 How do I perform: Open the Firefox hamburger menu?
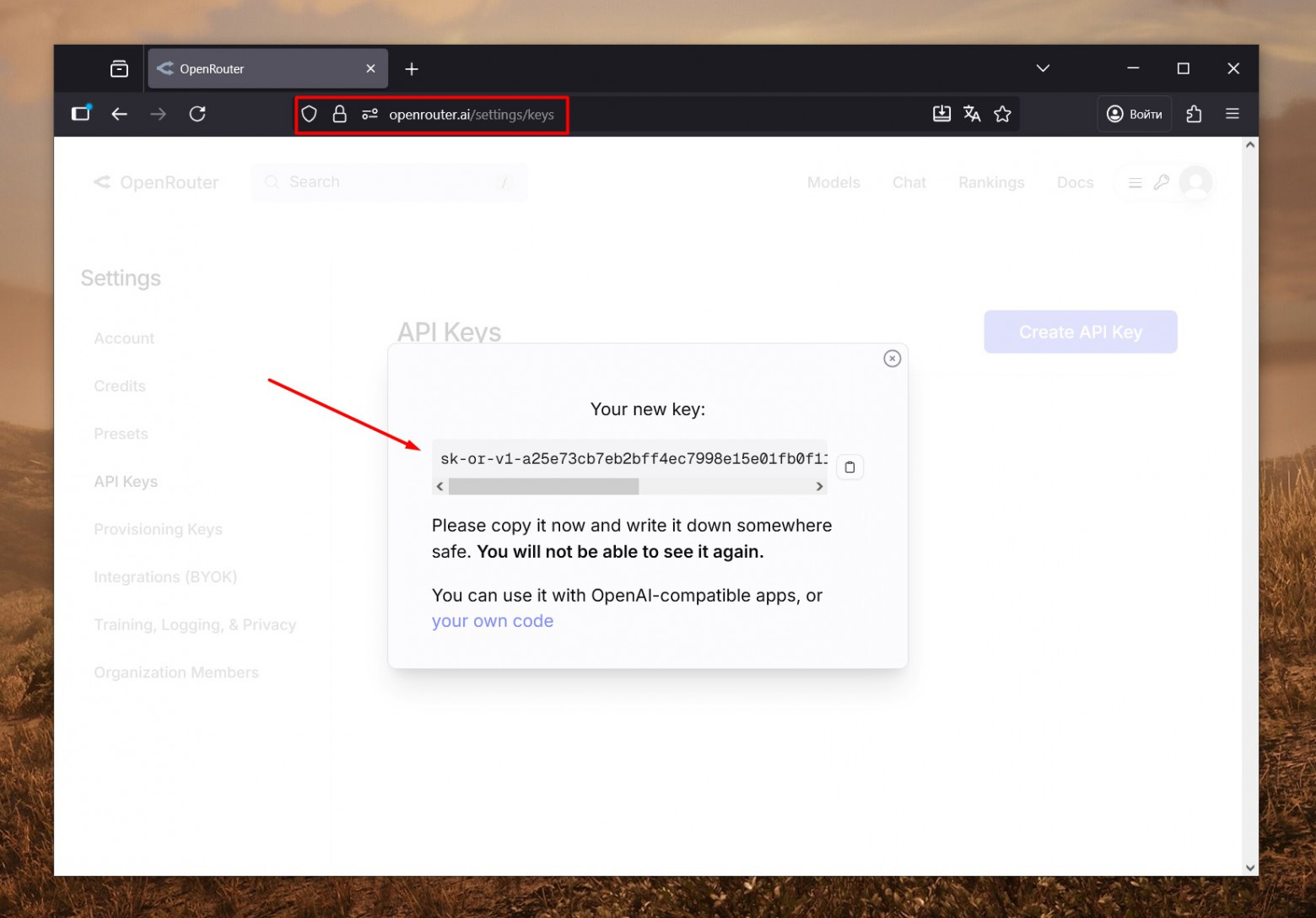pos(1232,113)
